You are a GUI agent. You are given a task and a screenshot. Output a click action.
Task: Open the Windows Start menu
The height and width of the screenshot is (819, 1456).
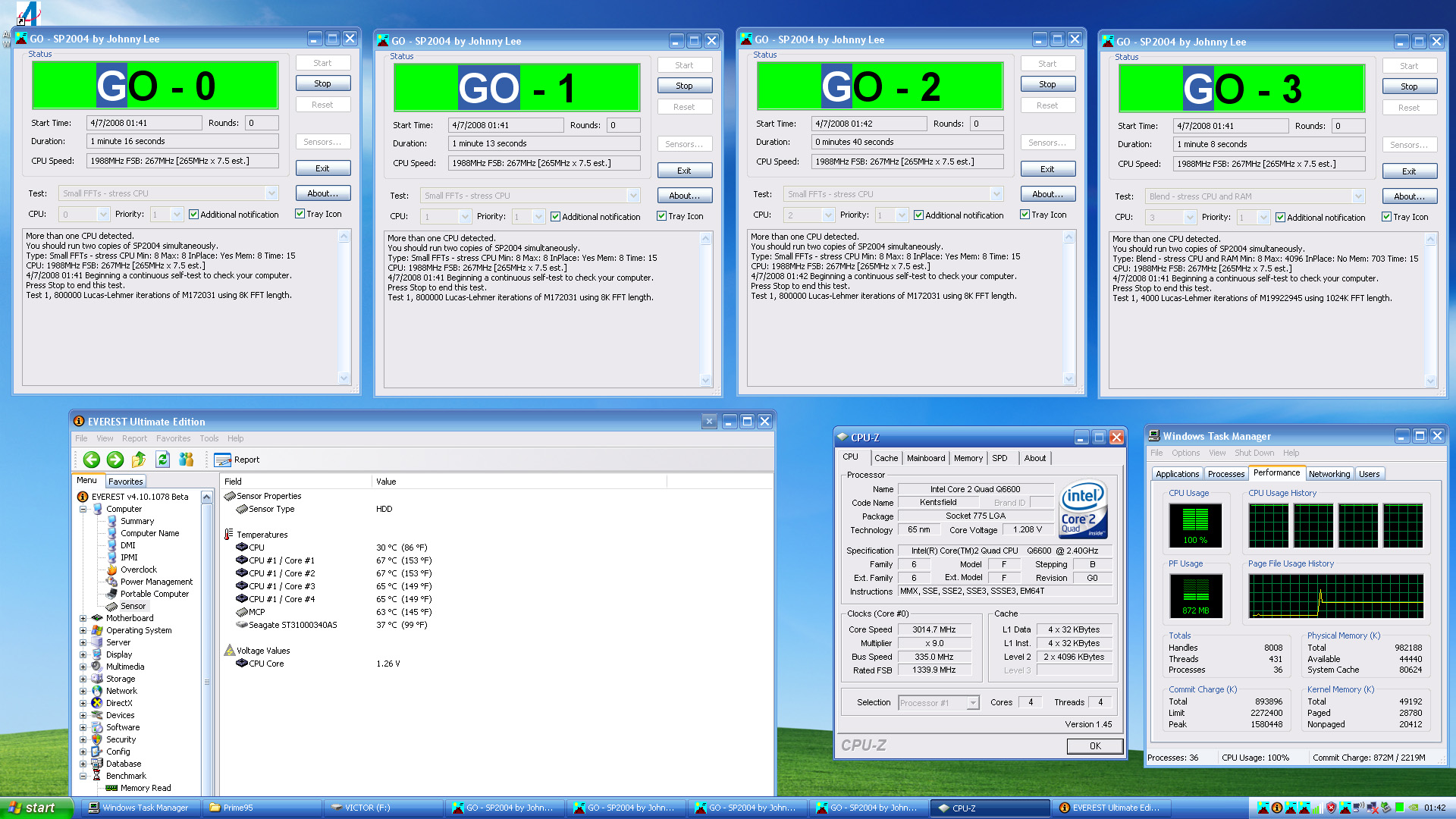coord(36,808)
